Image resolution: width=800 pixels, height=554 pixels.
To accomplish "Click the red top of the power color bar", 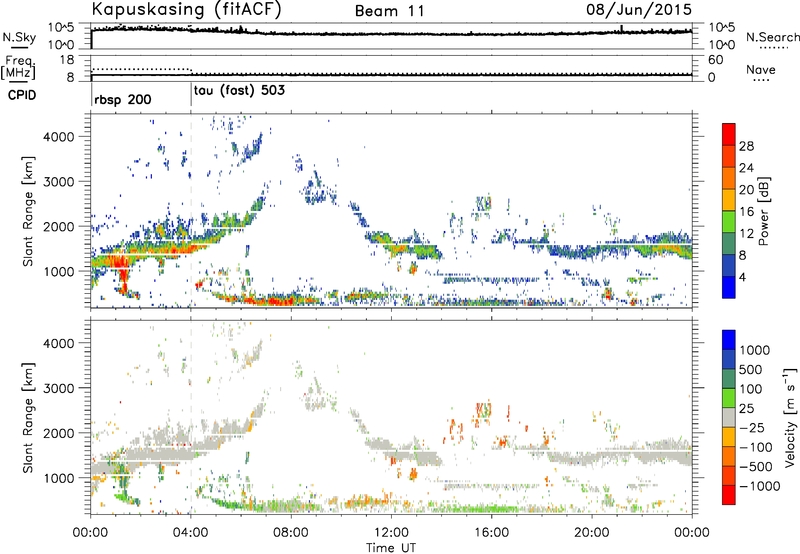I will click(x=729, y=134).
